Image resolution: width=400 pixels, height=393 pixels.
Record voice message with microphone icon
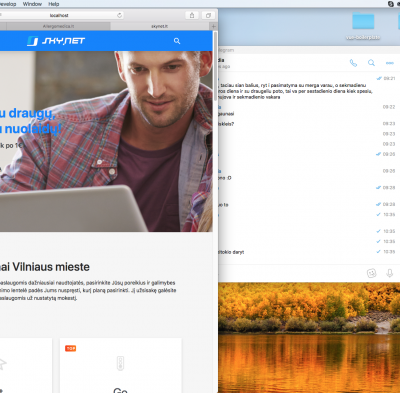pos(389,273)
